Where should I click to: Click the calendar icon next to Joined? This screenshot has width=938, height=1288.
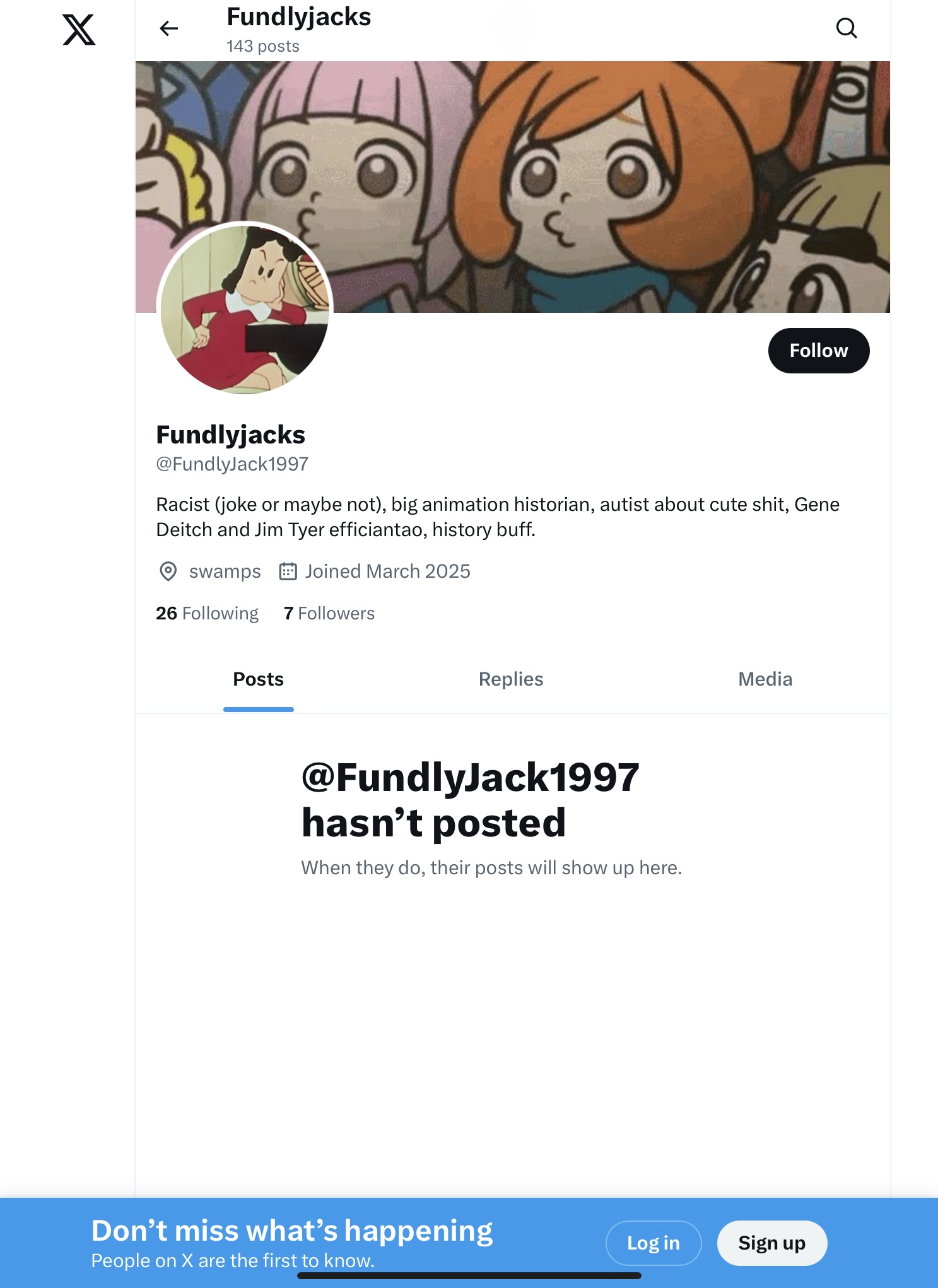point(288,571)
